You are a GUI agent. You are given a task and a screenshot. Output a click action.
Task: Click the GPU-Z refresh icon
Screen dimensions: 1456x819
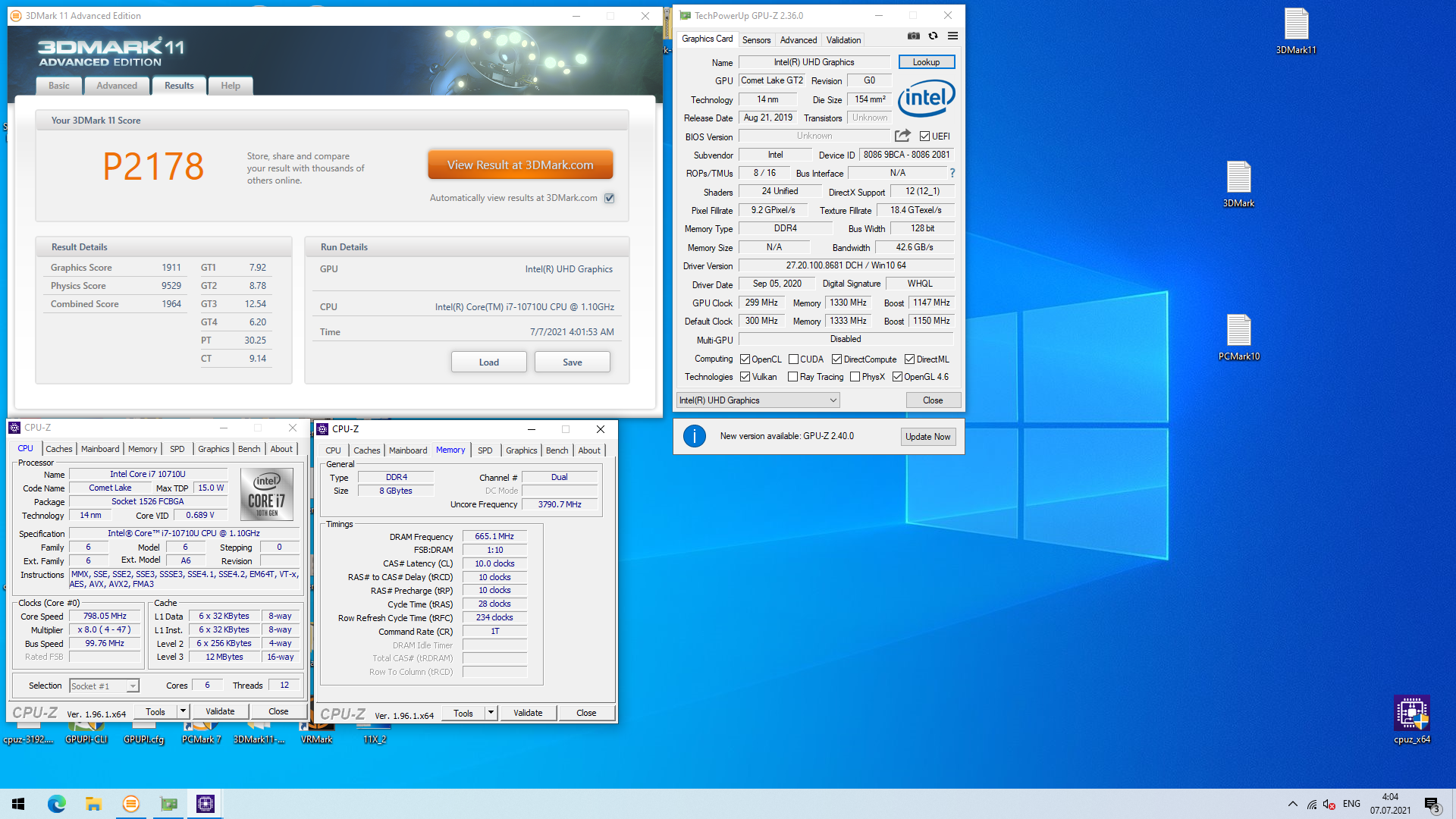934,36
